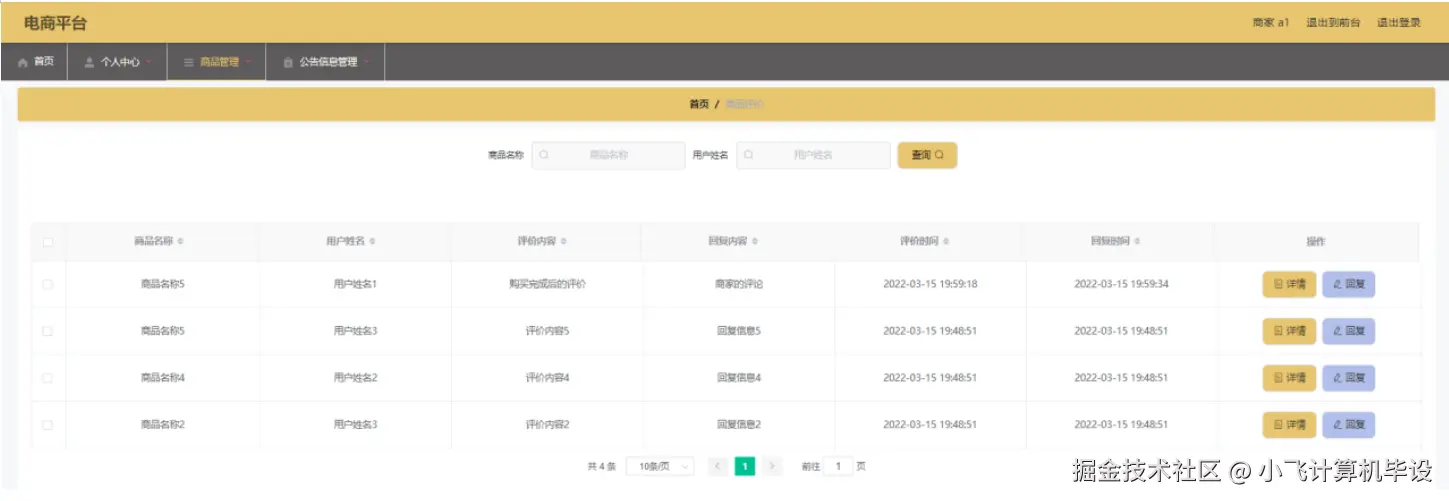The image size is (1449, 501).
Task: Expand the 商品管理 menu
Action: pos(217,62)
